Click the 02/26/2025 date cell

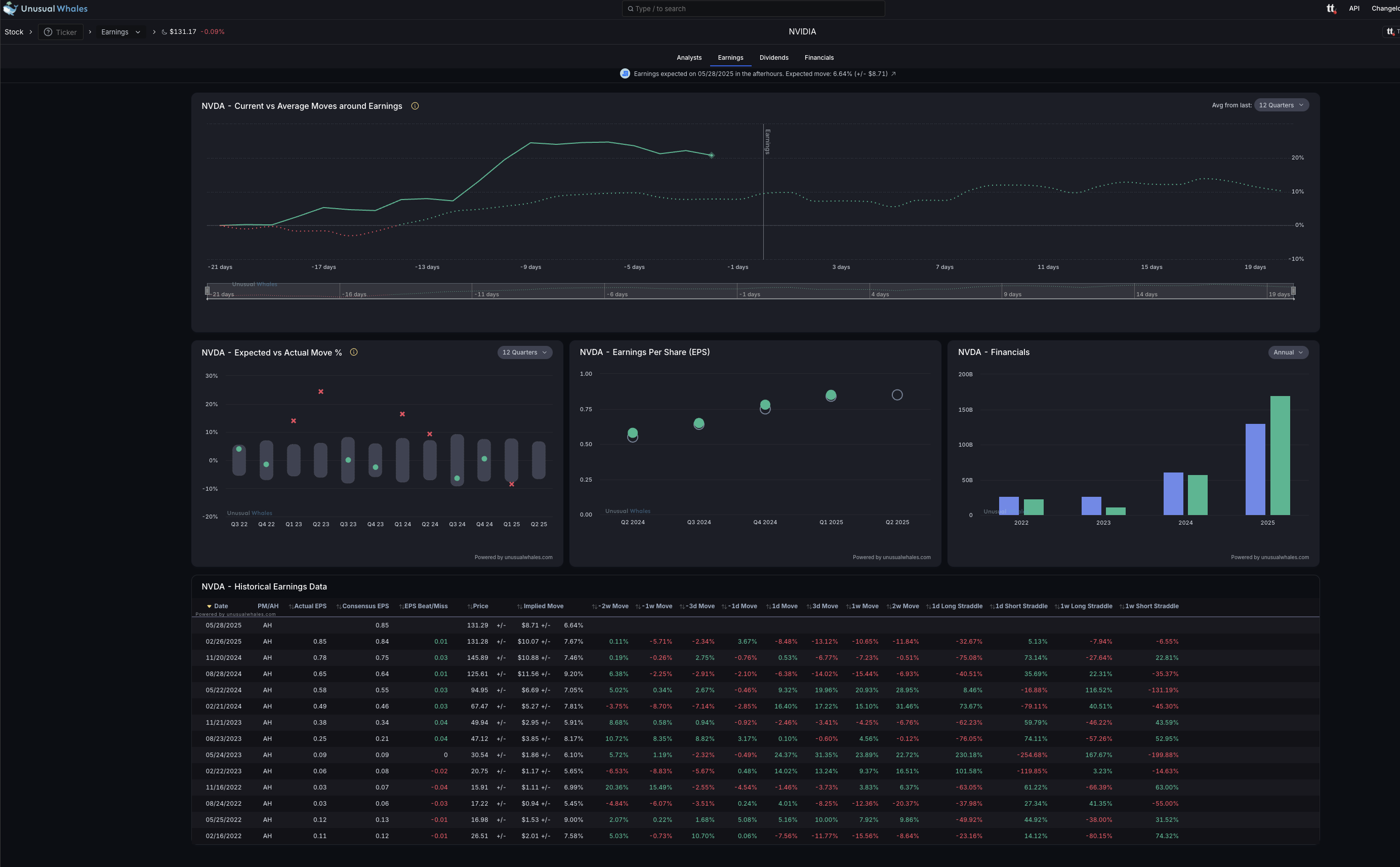pyautogui.click(x=224, y=641)
